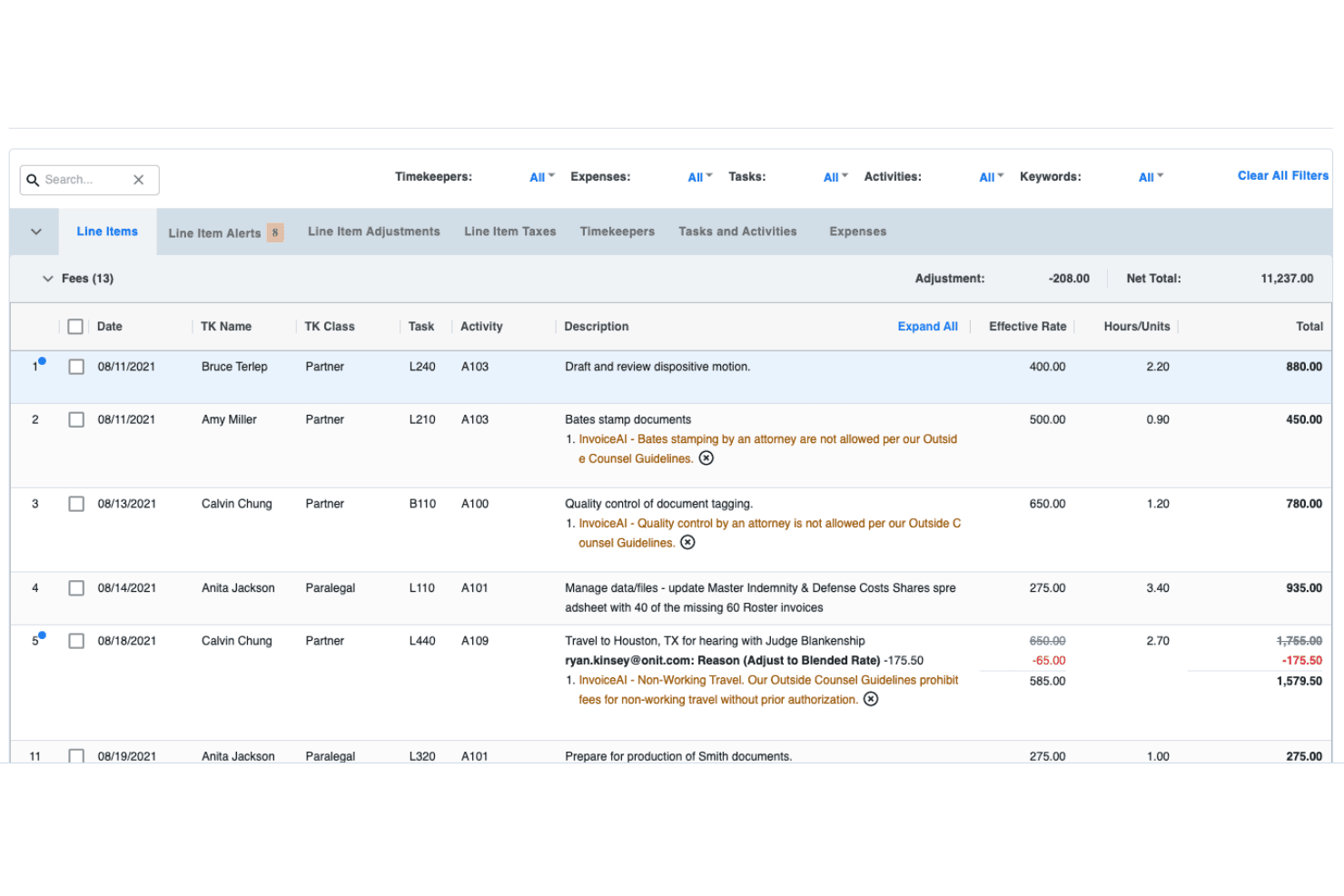The width and height of the screenshot is (1344, 896).
Task: Open the Timekeepers filter dropdown
Action: pyautogui.click(x=542, y=177)
